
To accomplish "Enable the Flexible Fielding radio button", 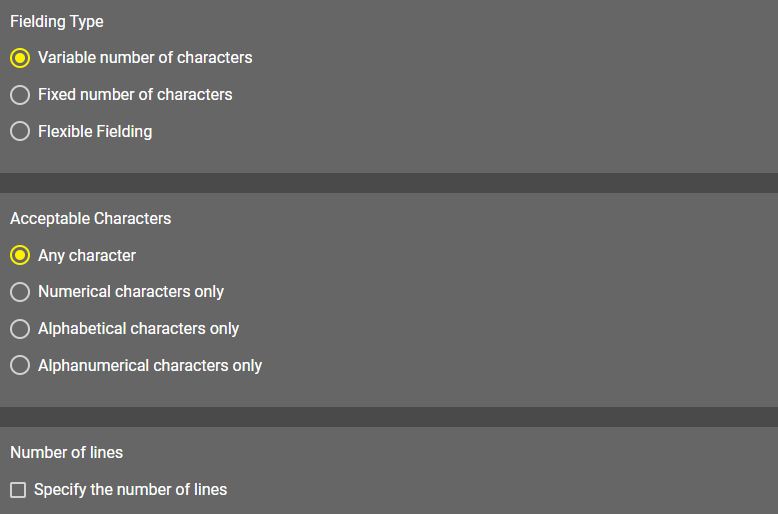I will (x=20, y=131).
